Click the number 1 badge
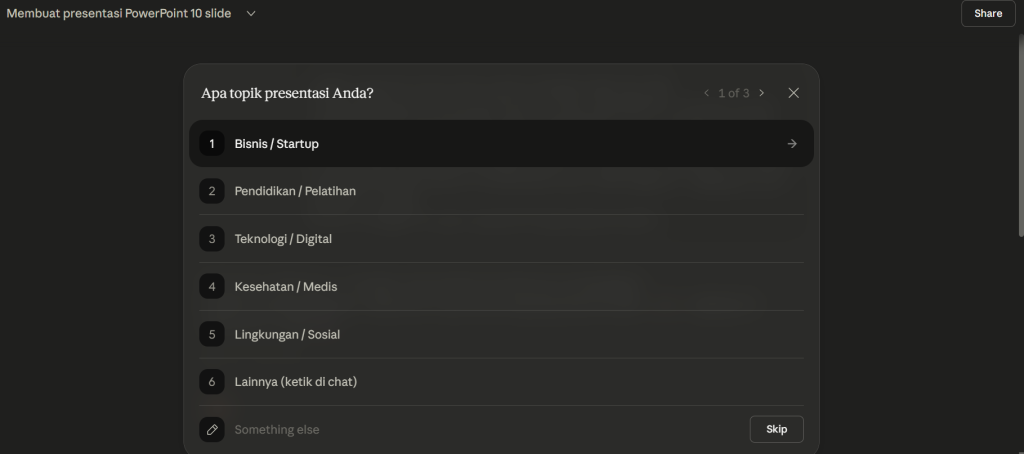1024x454 pixels. tap(212, 144)
